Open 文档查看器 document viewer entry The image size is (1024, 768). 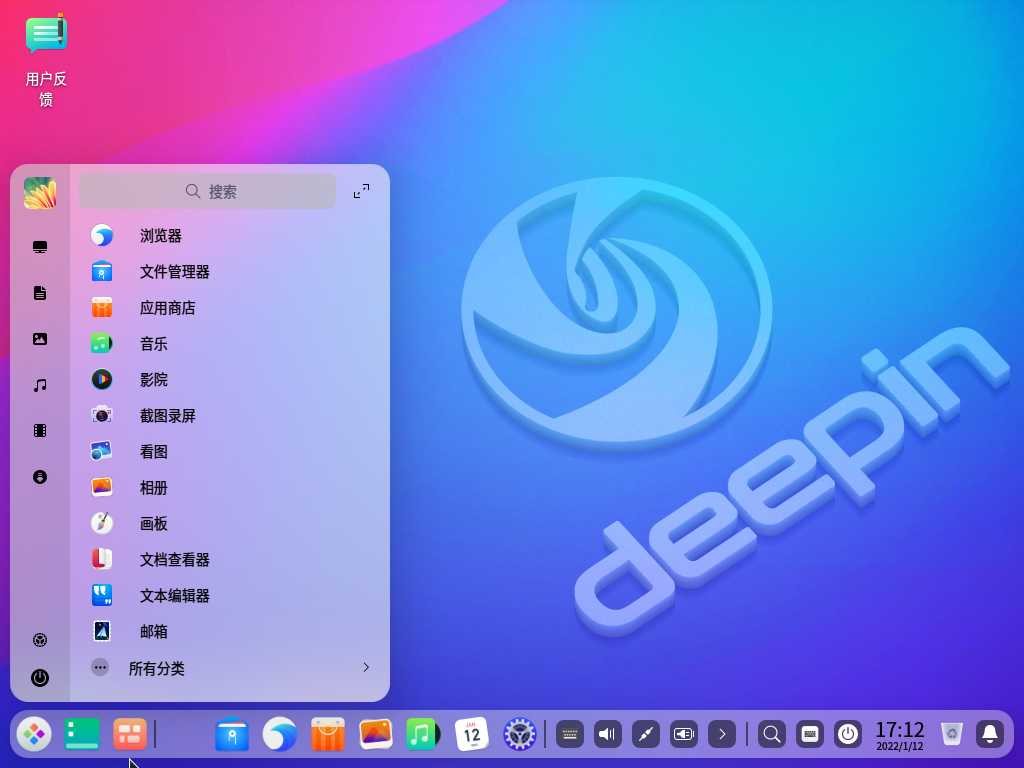[x=230, y=559]
